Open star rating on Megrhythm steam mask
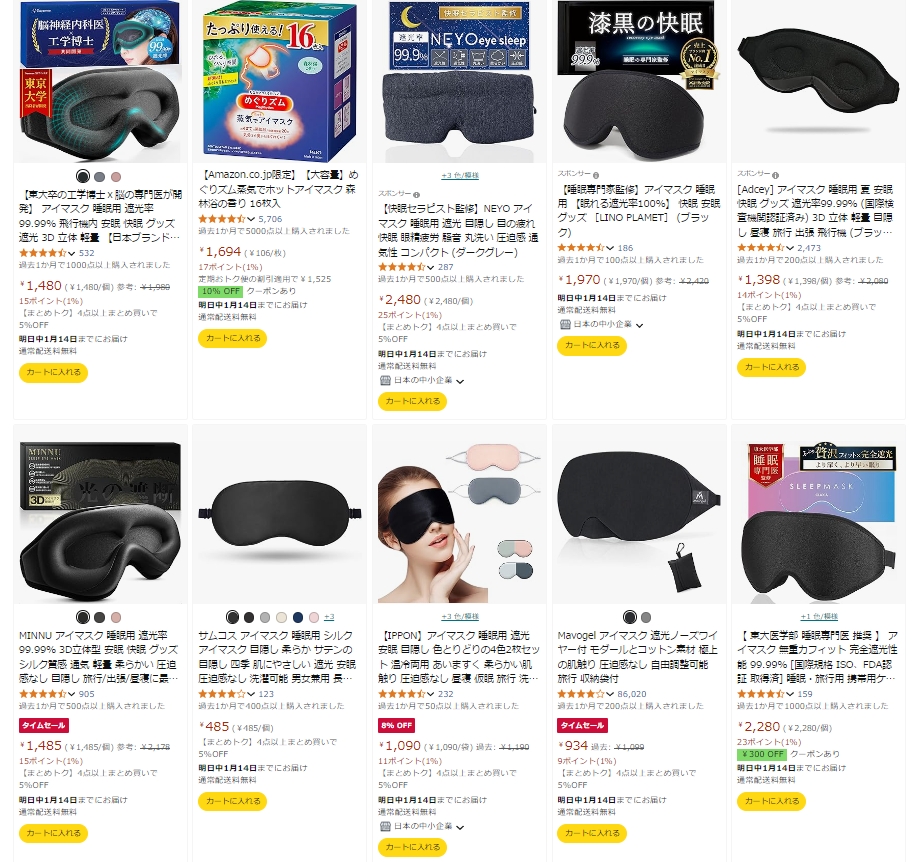The height and width of the screenshot is (862, 919). pos(223,219)
